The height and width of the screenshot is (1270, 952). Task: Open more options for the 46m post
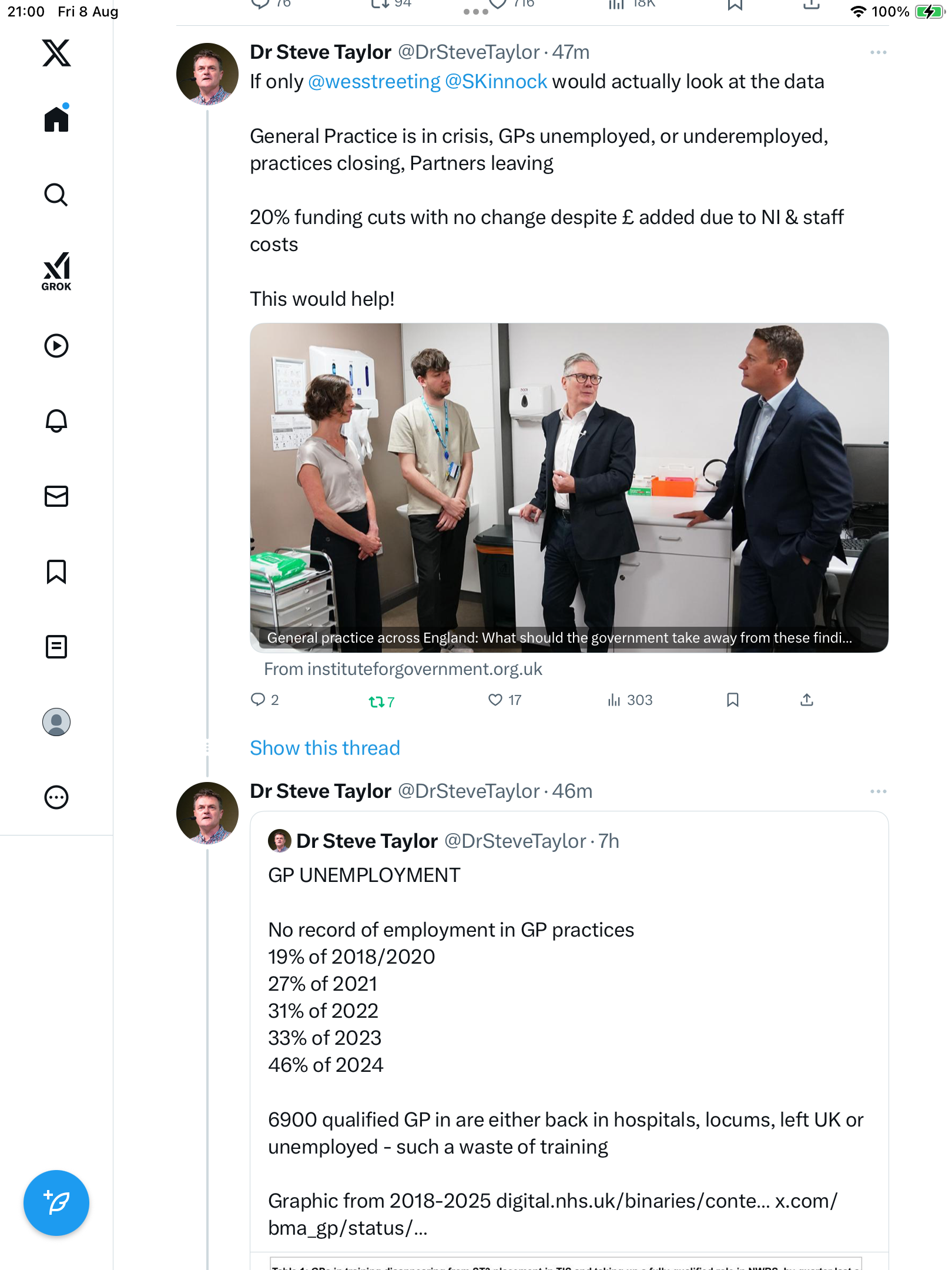[878, 791]
